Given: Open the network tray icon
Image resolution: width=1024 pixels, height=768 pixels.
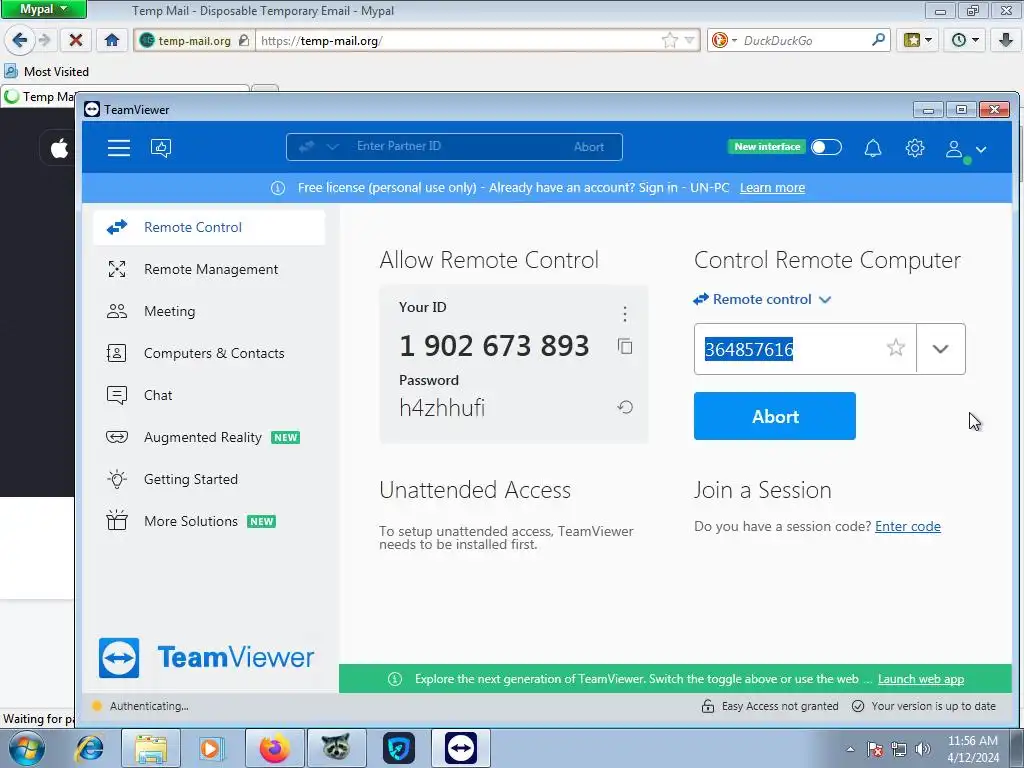Looking at the screenshot, I should click(x=899, y=749).
